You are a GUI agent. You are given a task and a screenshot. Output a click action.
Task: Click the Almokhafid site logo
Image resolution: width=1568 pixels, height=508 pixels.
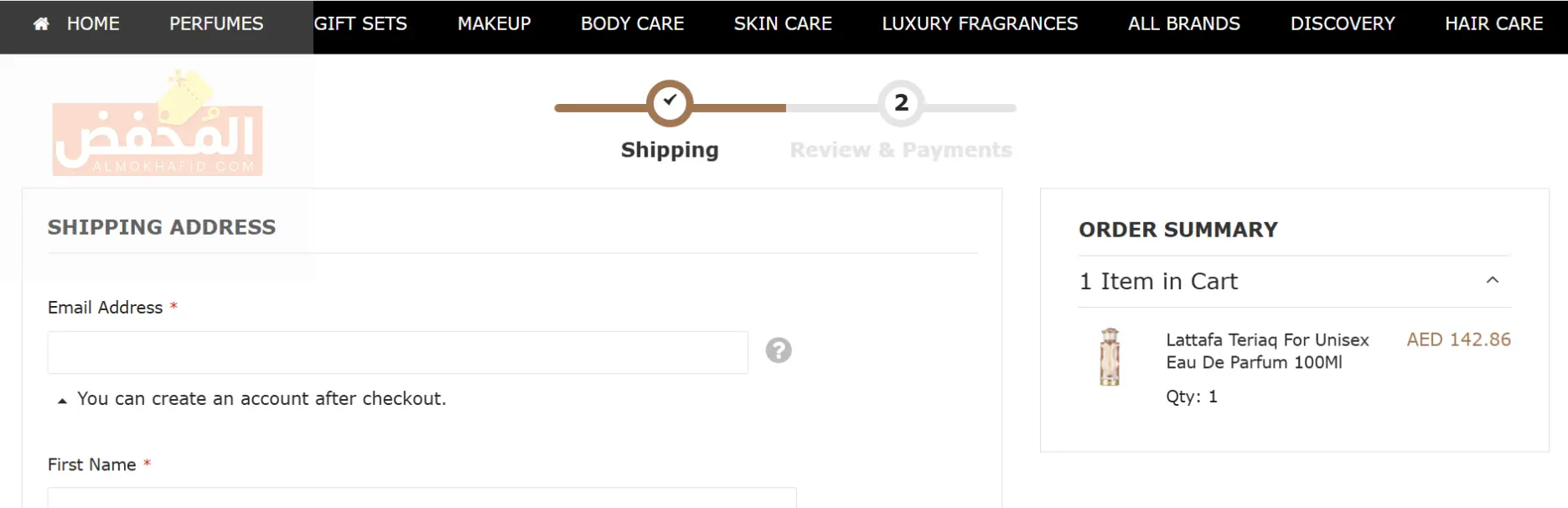[x=158, y=123]
